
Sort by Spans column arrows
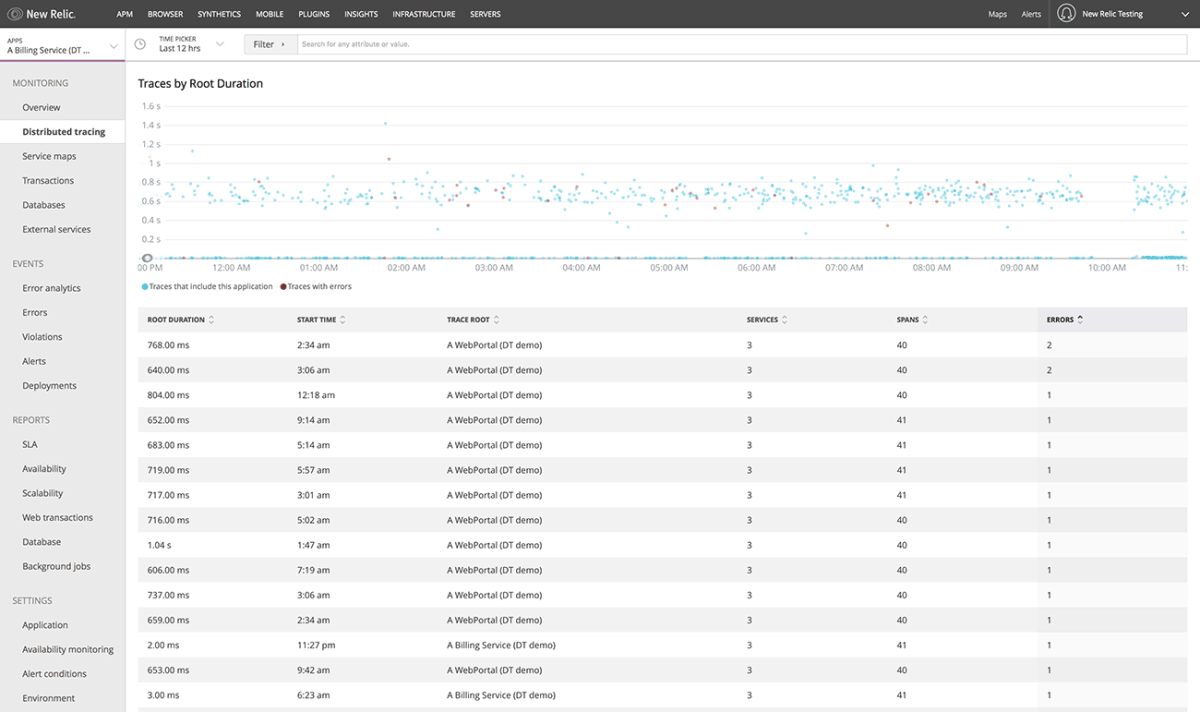tap(926, 320)
